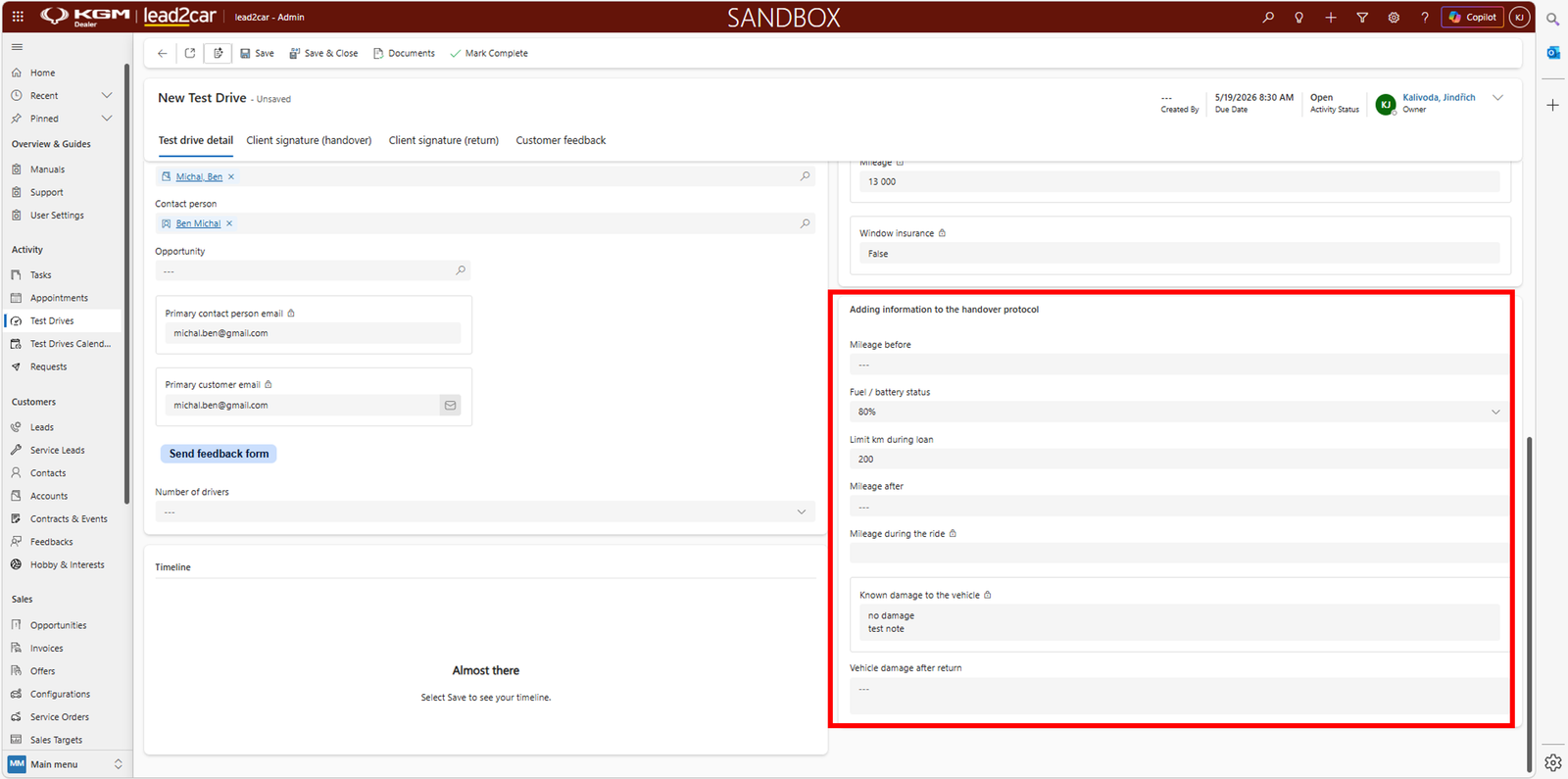Click the Vehicle damage after return field
Screen dimensions: 1568x779
[x=1179, y=697]
